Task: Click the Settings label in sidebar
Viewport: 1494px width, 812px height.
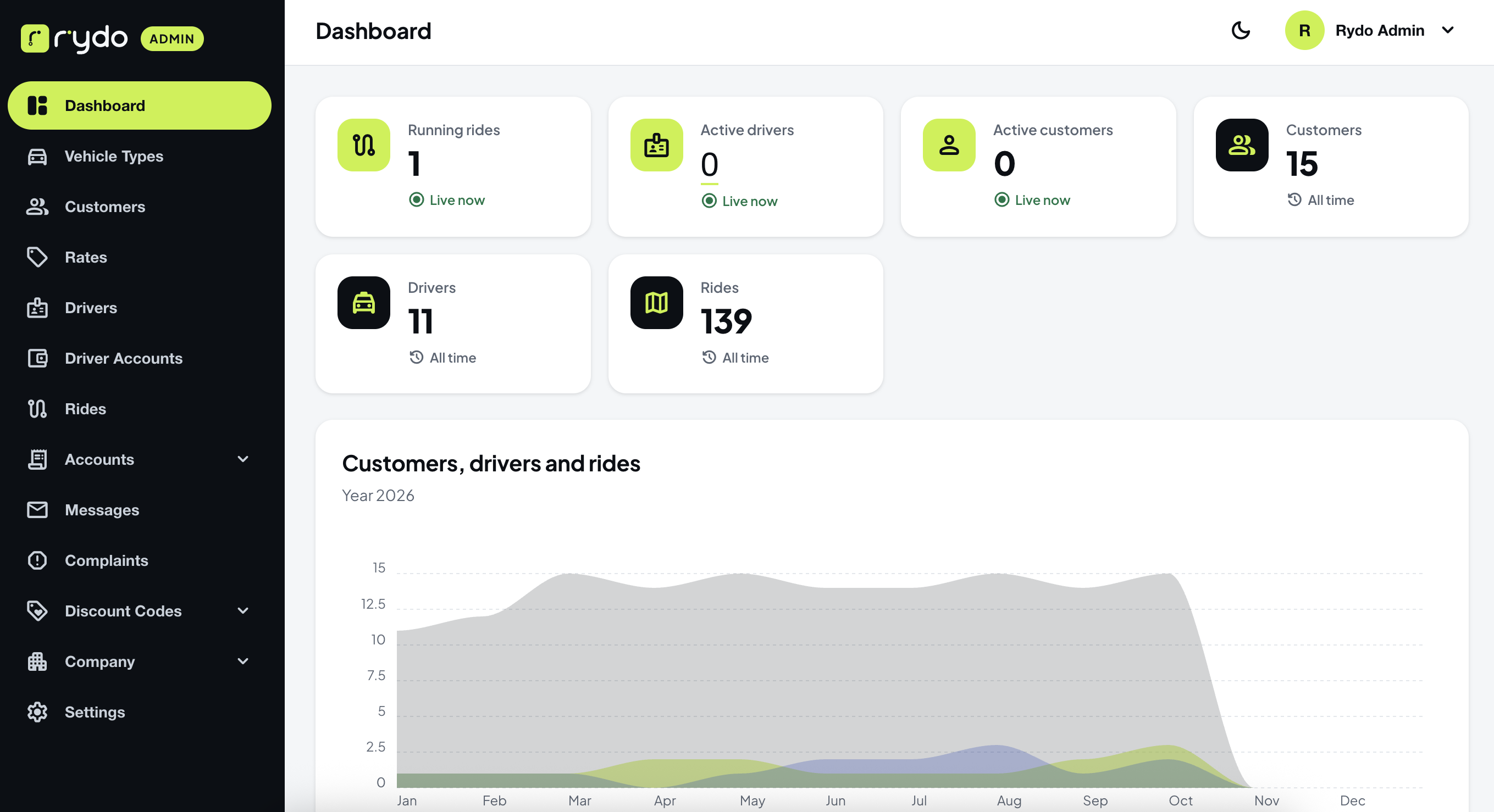Action: point(95,711)
